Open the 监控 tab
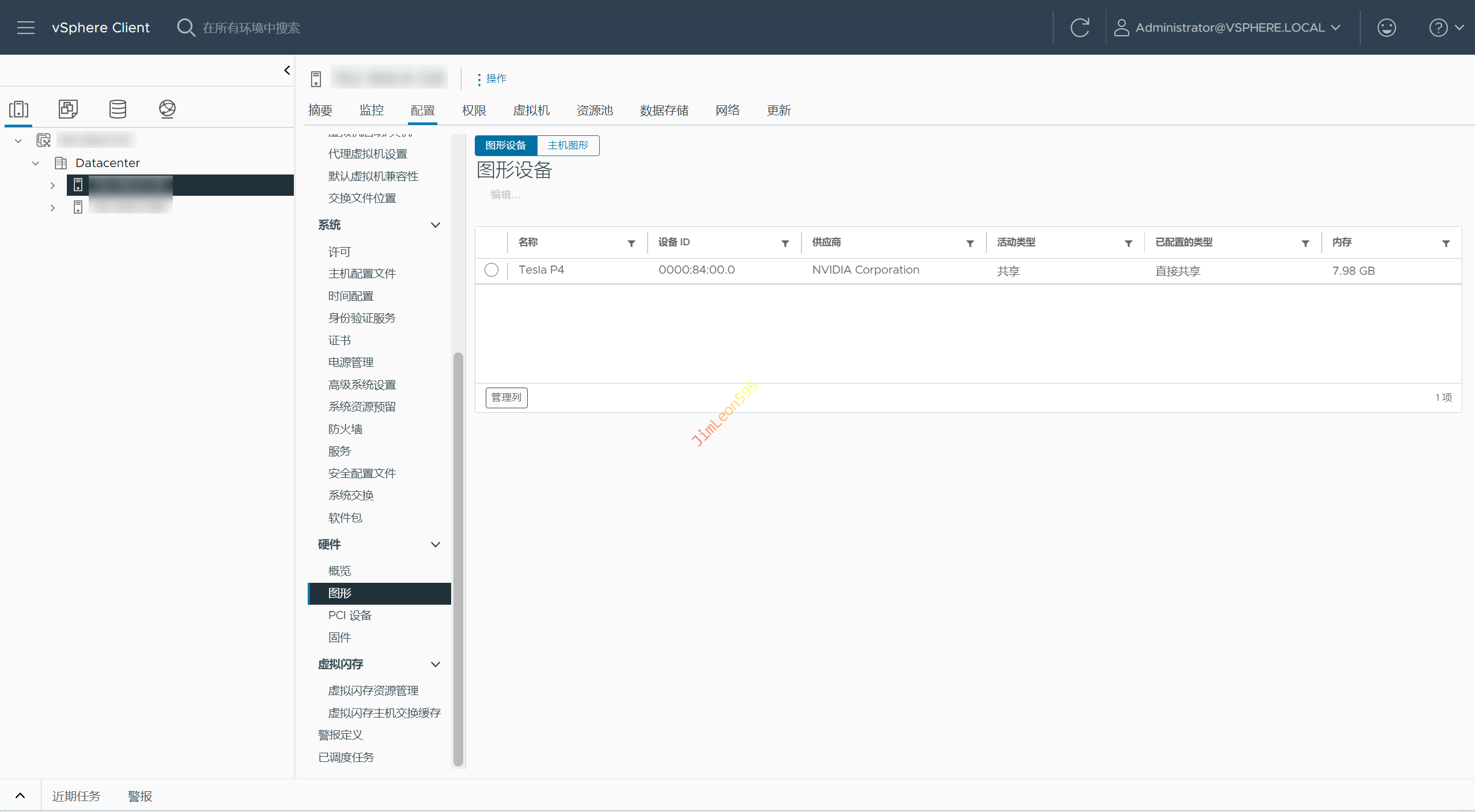This screenshot has width=1475, height=812. pyautogui.click(x=371, y=111)
